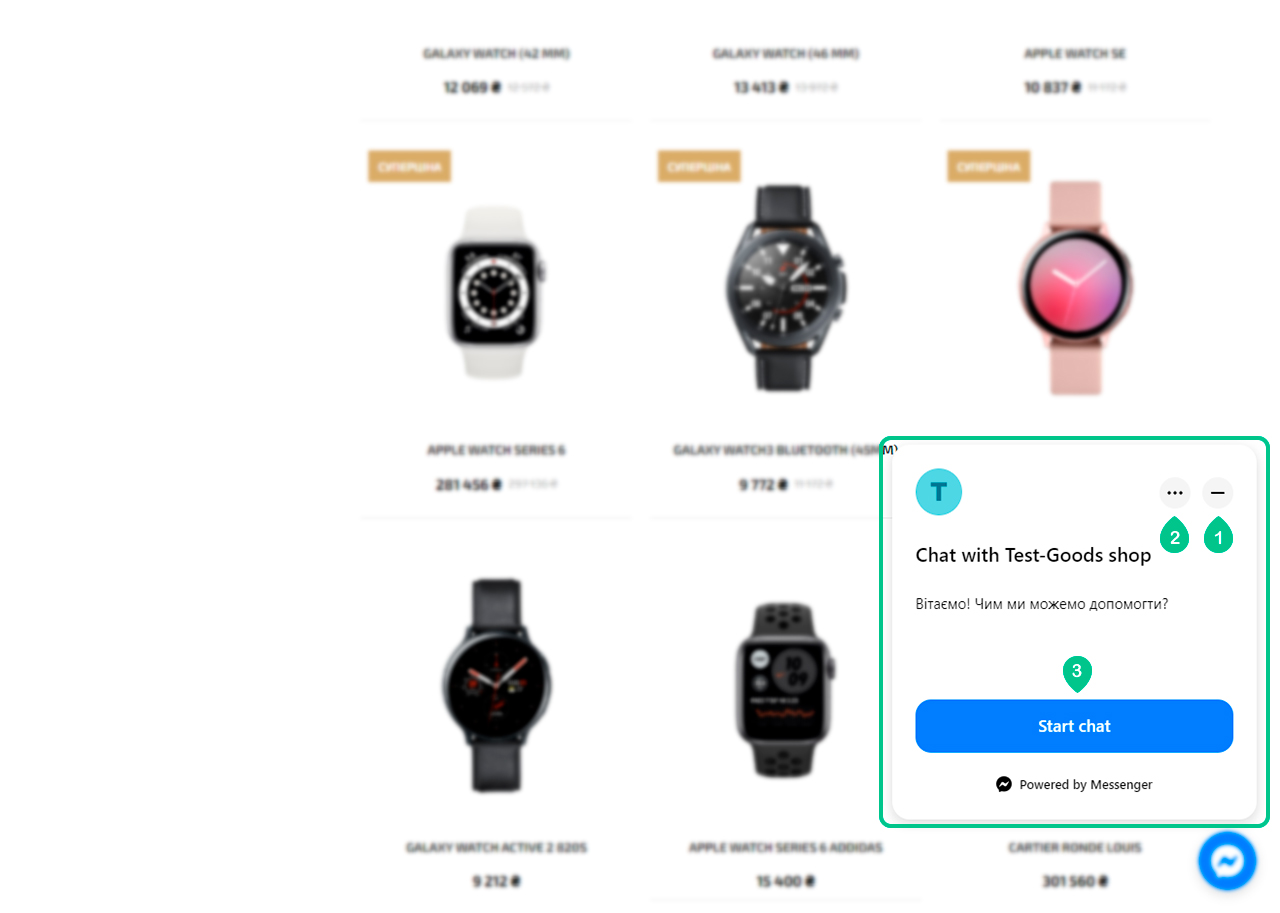The width and height of the screenshot is (1280, 913).
Task: Click the Apple Watch Series 6 Addidas title
Action: [785, 847]
